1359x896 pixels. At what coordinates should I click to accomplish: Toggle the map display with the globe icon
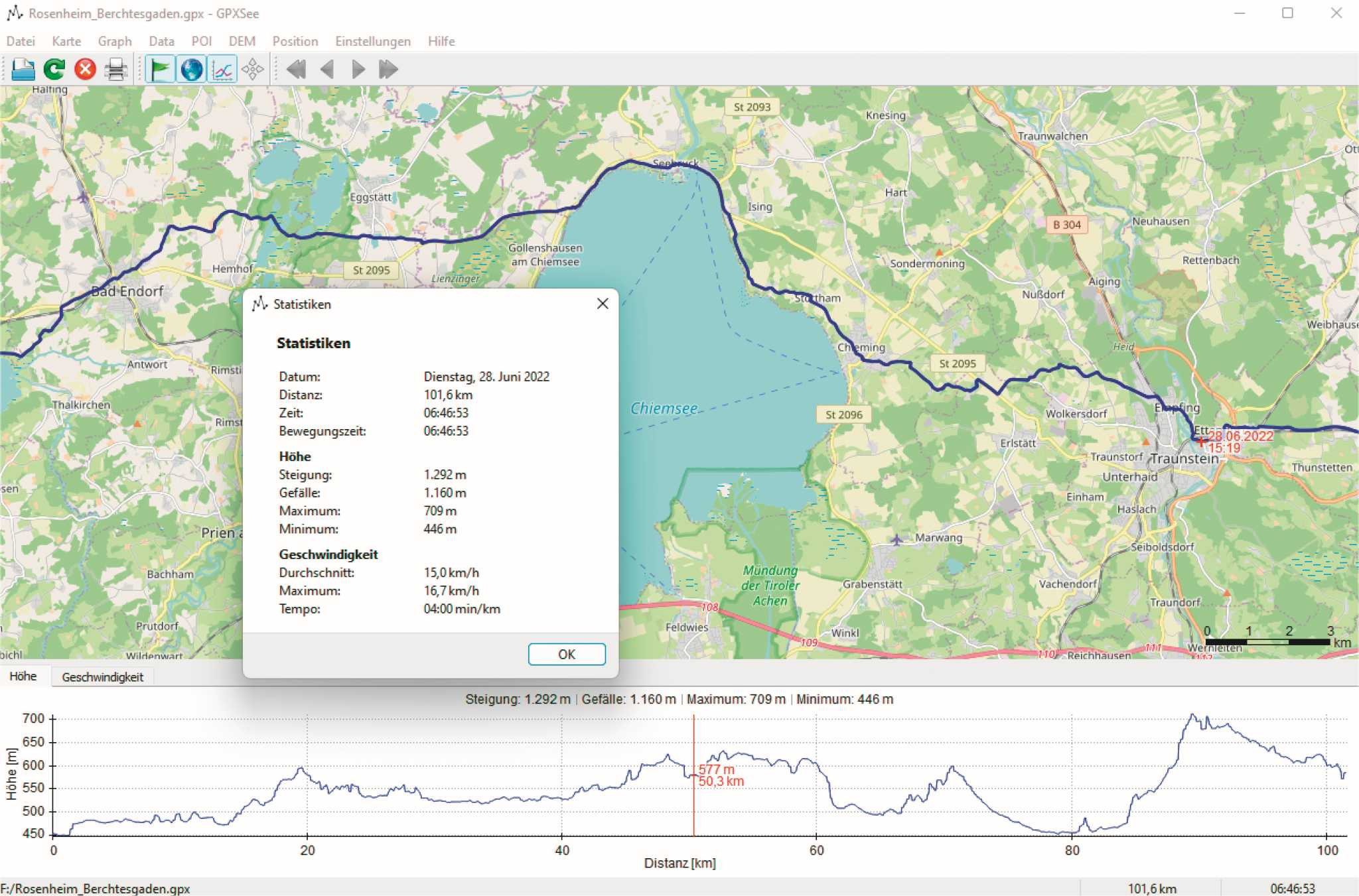point(192,69)
